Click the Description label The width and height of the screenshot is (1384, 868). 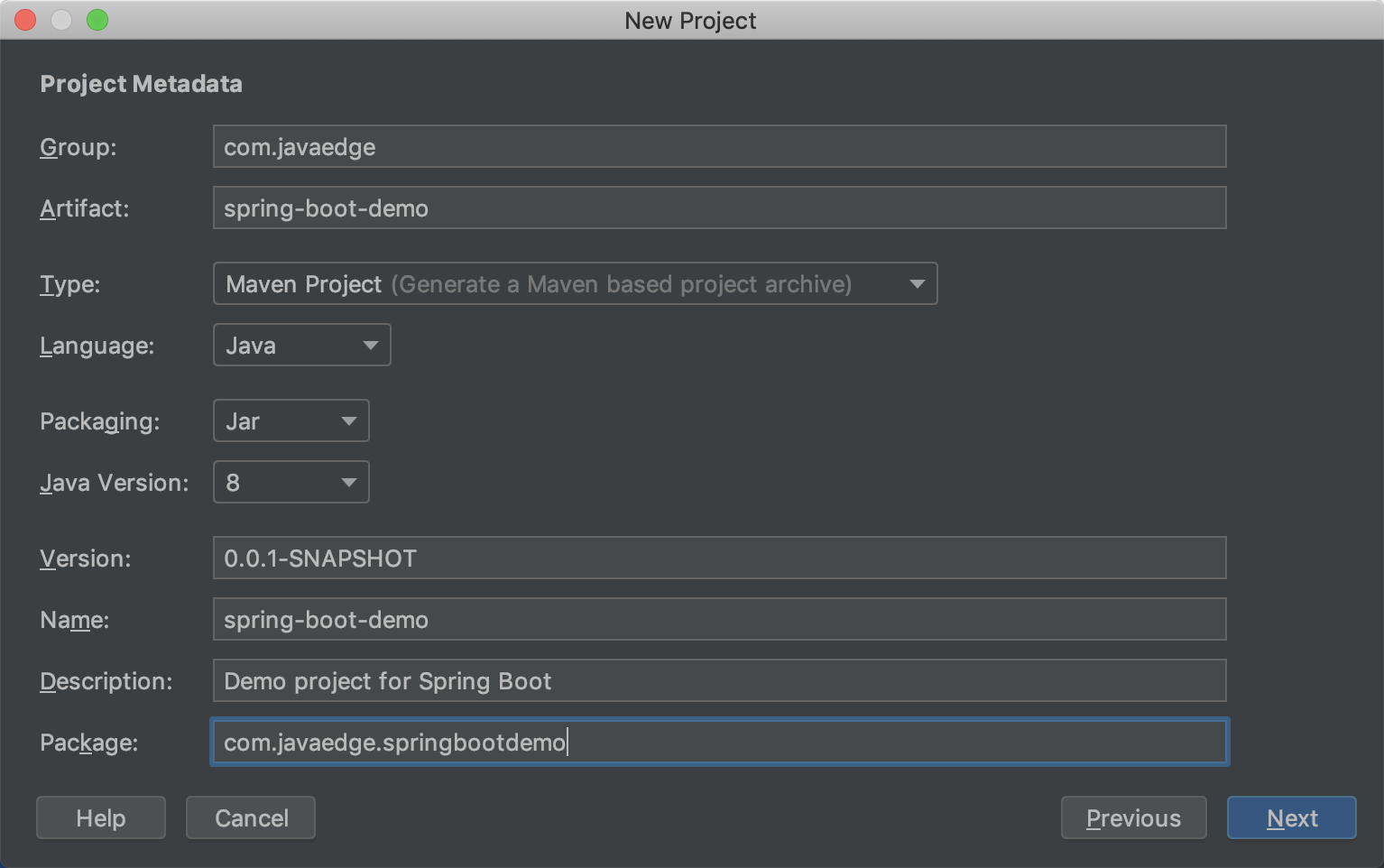coord(106,681)
